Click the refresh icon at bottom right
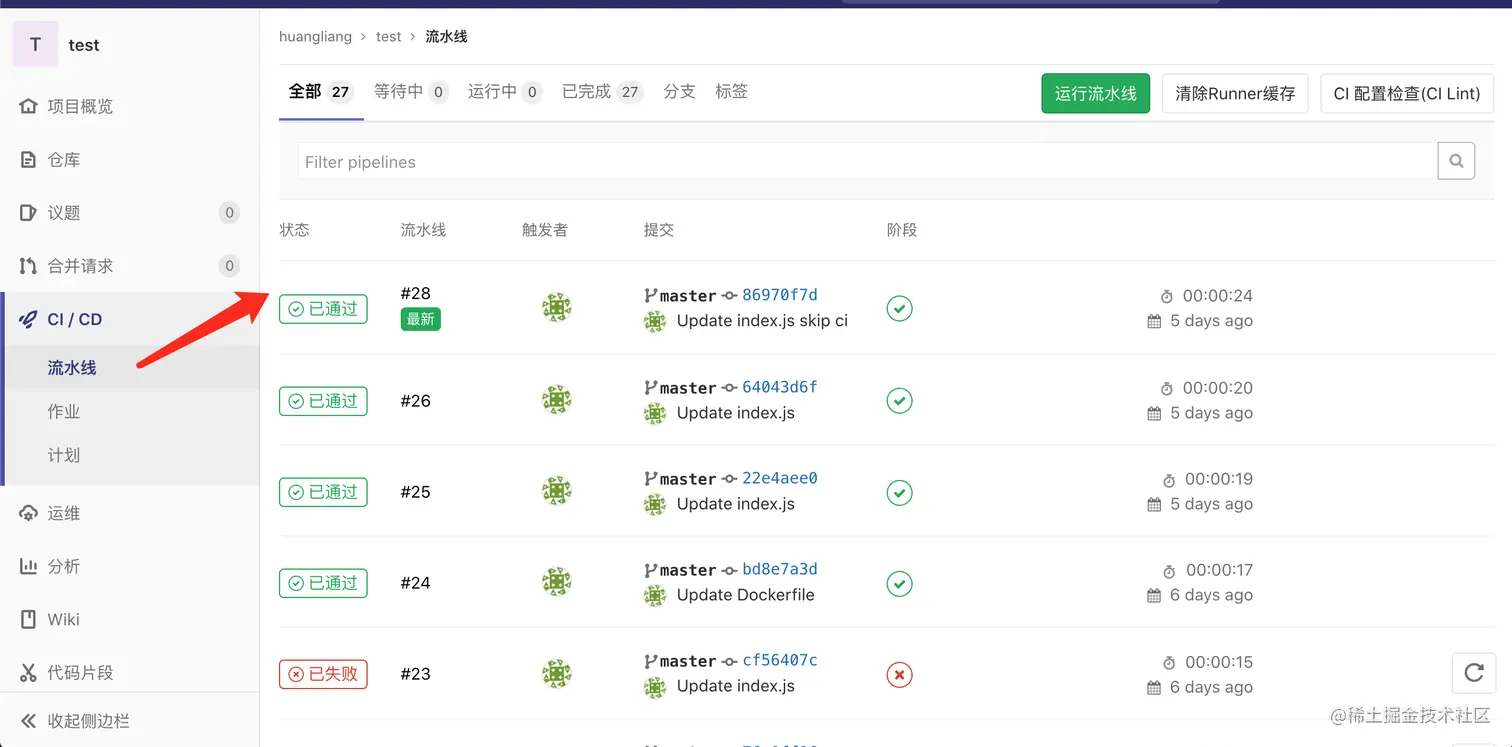 (x=1473, y=672)
